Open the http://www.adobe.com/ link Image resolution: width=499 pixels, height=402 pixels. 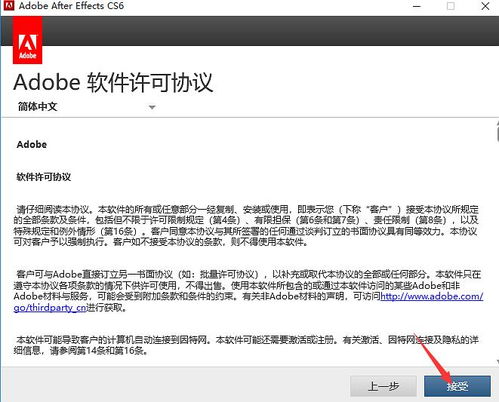[x=432, y=296]
